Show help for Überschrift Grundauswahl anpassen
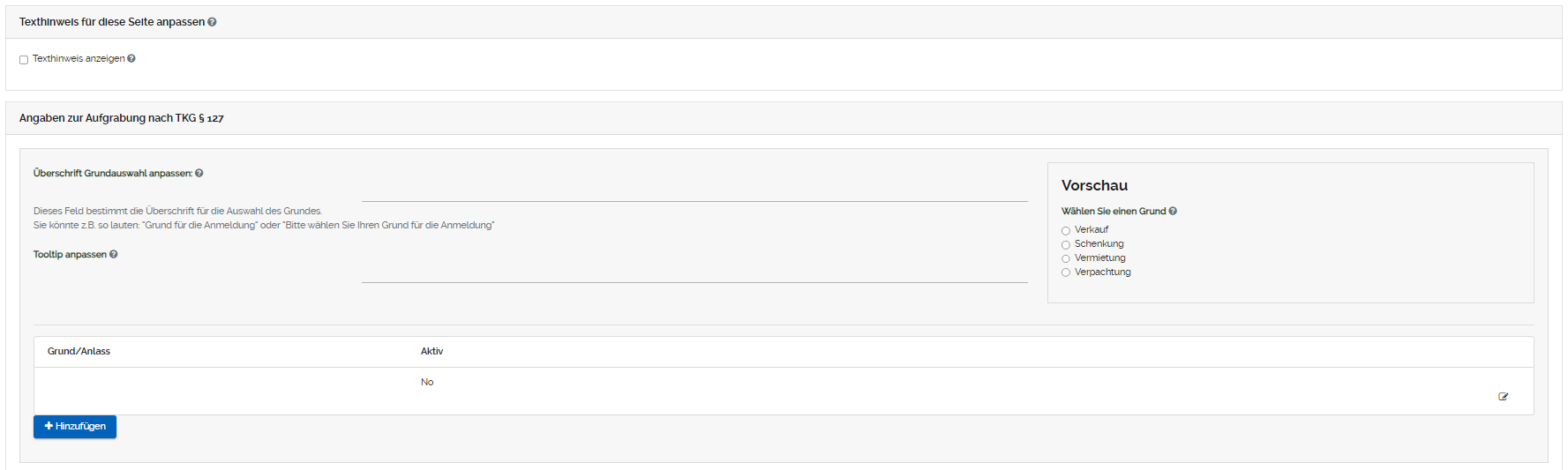 (199, 174)
